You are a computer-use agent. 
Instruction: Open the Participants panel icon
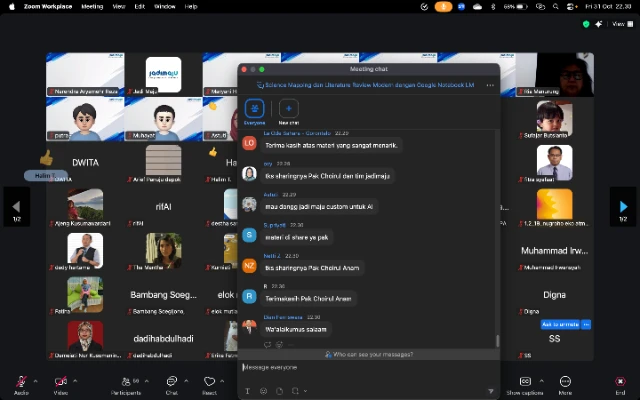point(126,382)
